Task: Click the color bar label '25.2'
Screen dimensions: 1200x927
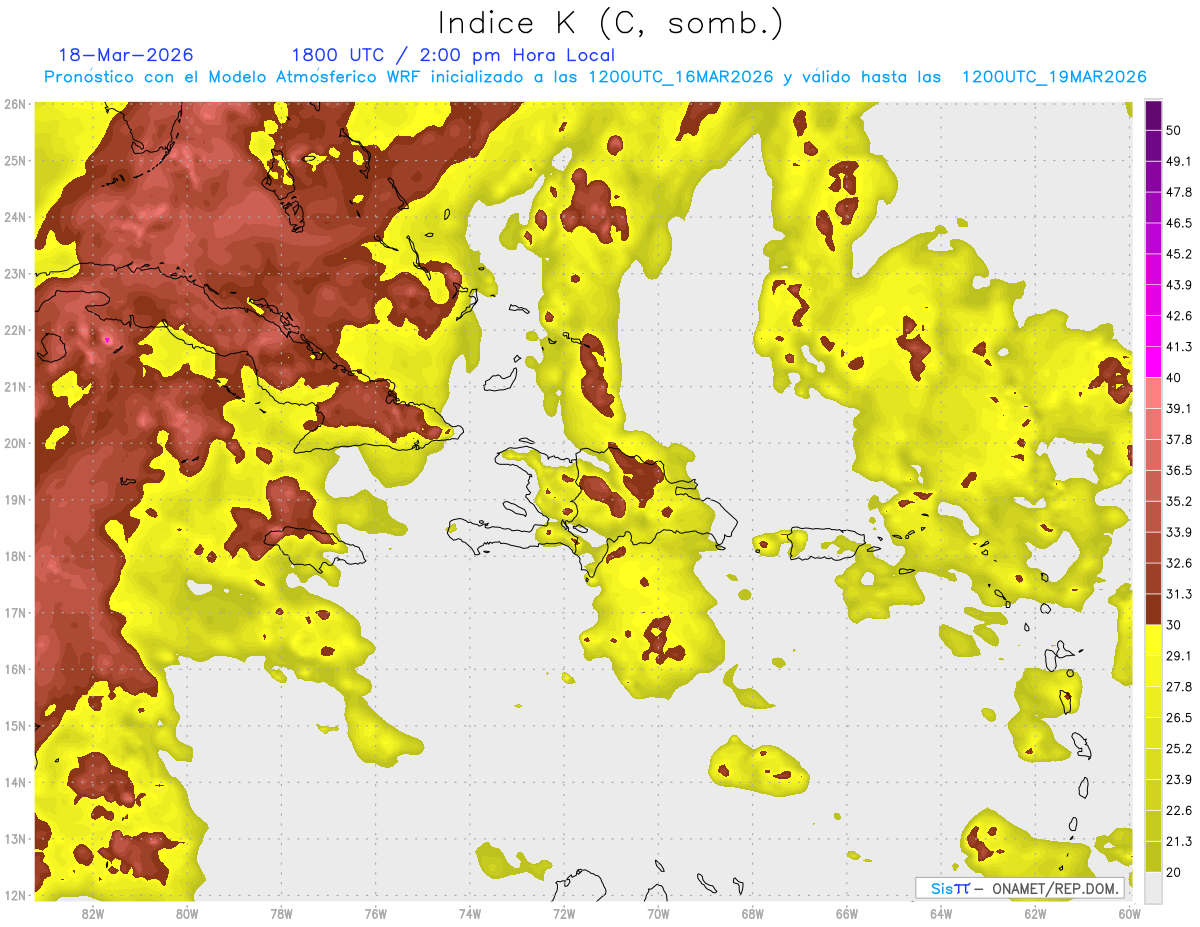Action: click(1179, 749)
